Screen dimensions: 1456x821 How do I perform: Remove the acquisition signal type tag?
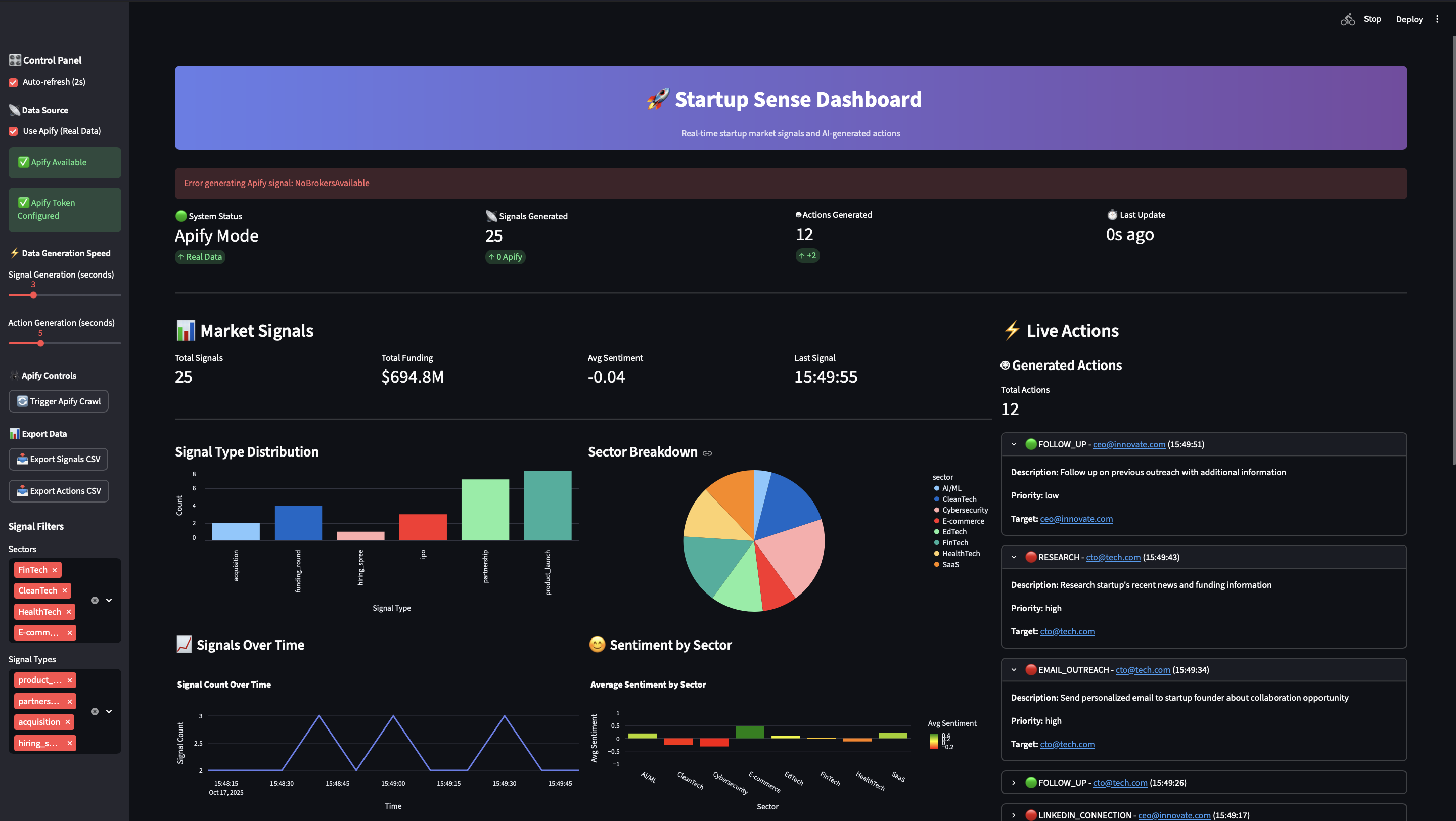67,722
